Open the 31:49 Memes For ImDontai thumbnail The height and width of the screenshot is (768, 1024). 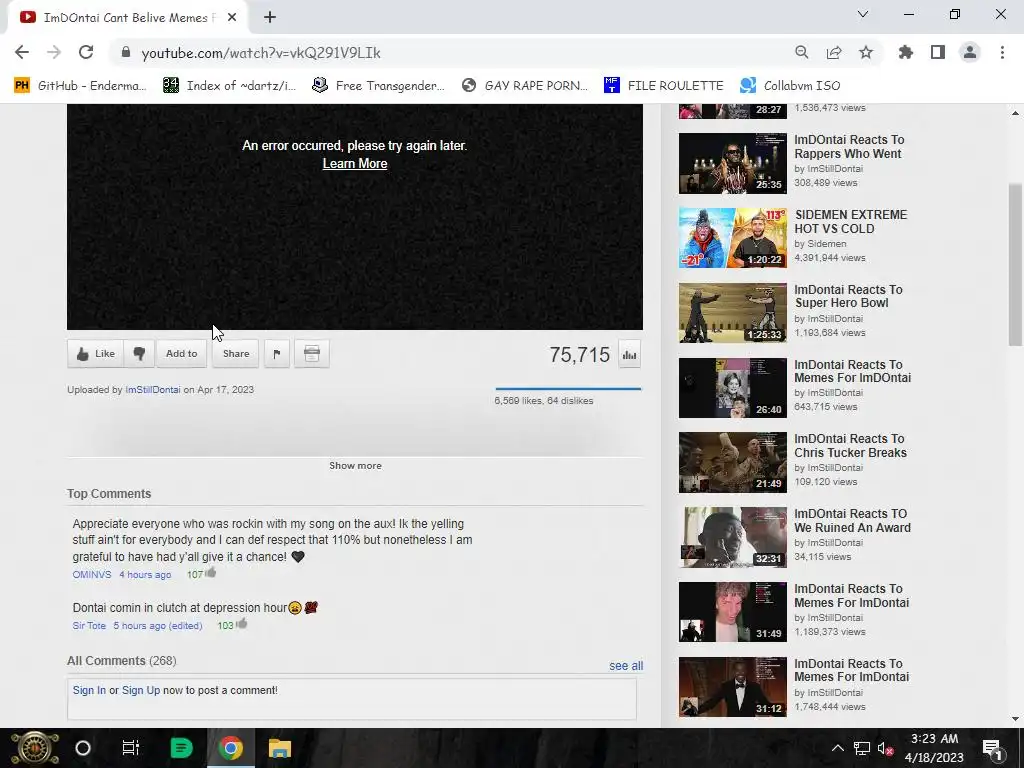click(x=733, y=613)
